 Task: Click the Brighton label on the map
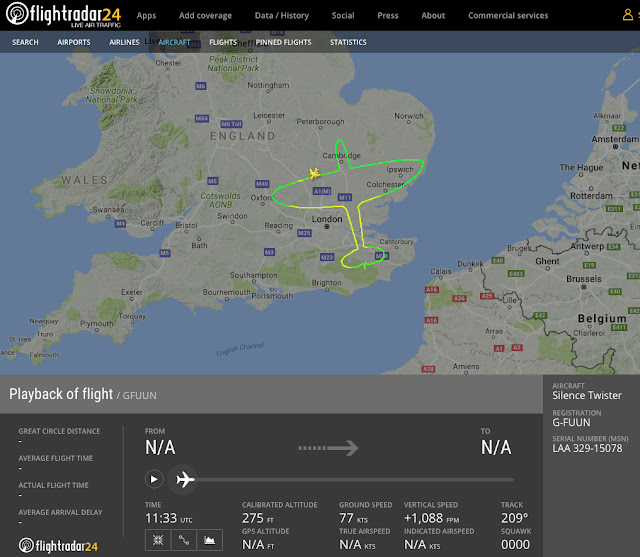click(x=326, y=283)
